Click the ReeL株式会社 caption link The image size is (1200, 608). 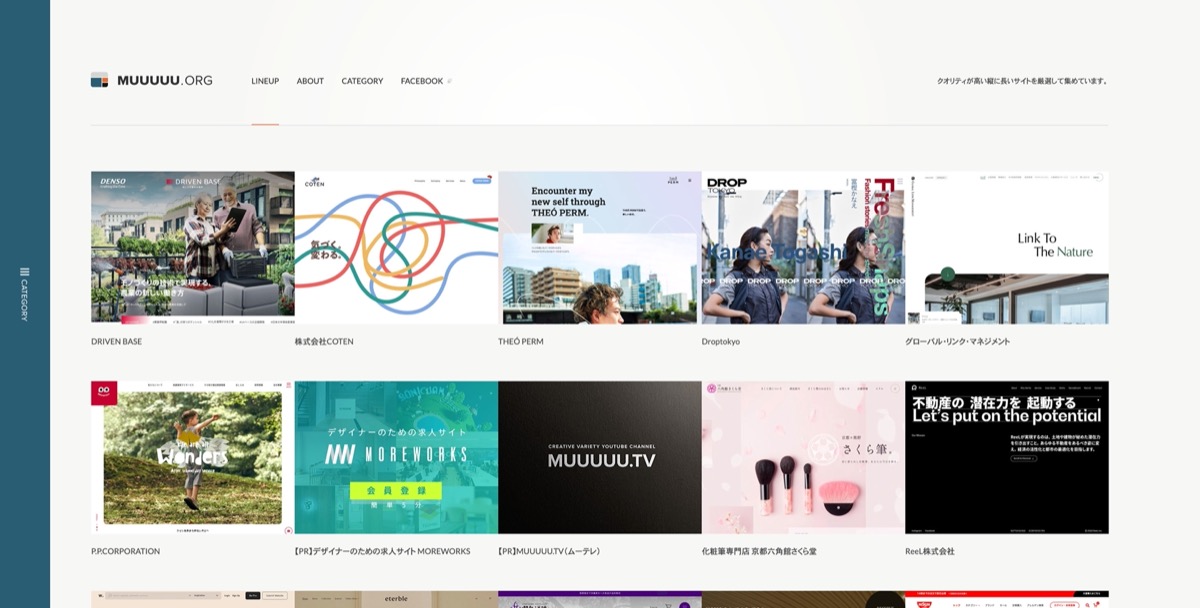[930, 552]
